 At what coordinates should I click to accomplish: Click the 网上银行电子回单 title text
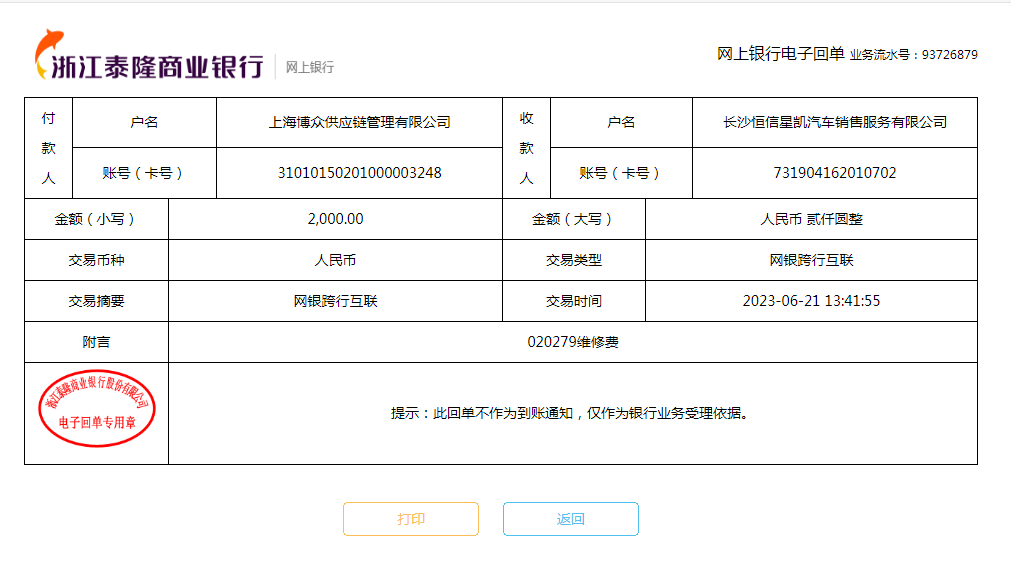click(780, 54)
